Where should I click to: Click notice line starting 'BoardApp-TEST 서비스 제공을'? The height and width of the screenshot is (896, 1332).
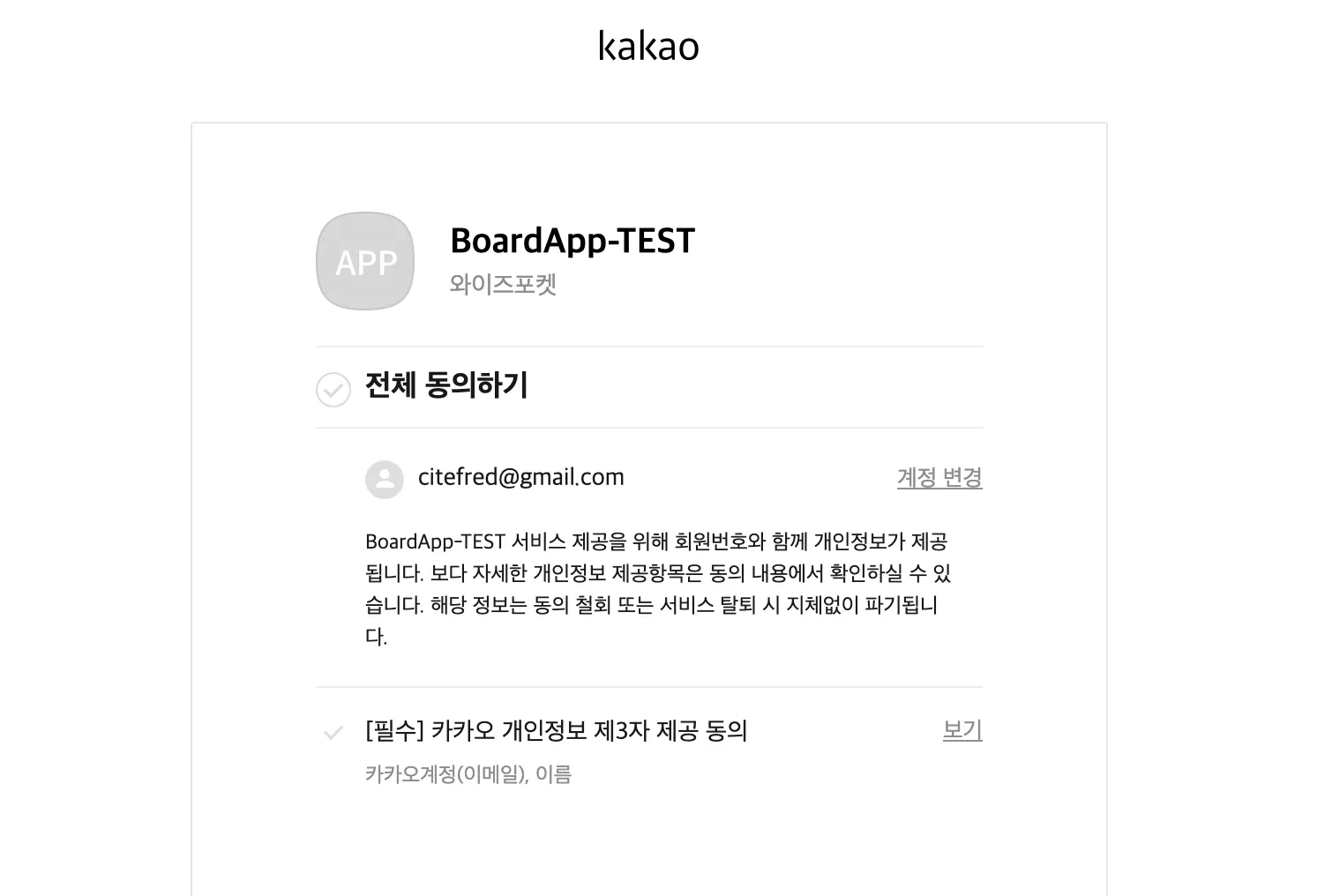656,541
